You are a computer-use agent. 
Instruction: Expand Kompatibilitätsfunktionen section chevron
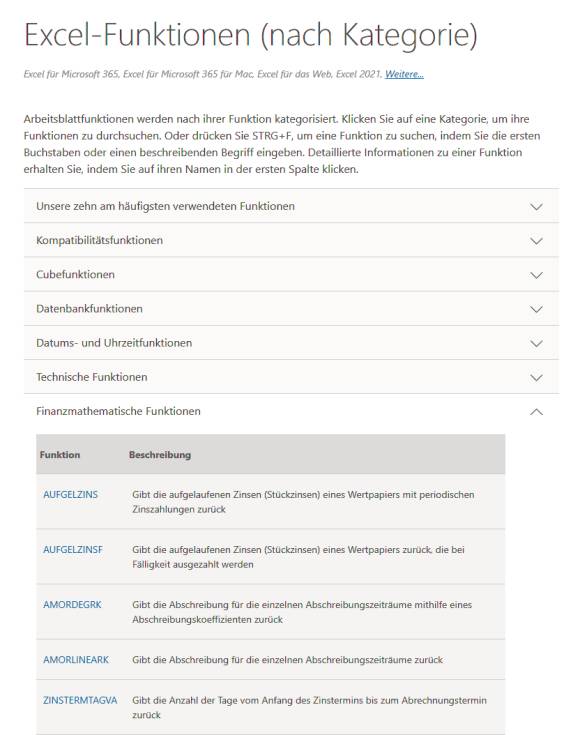[536, 241]
